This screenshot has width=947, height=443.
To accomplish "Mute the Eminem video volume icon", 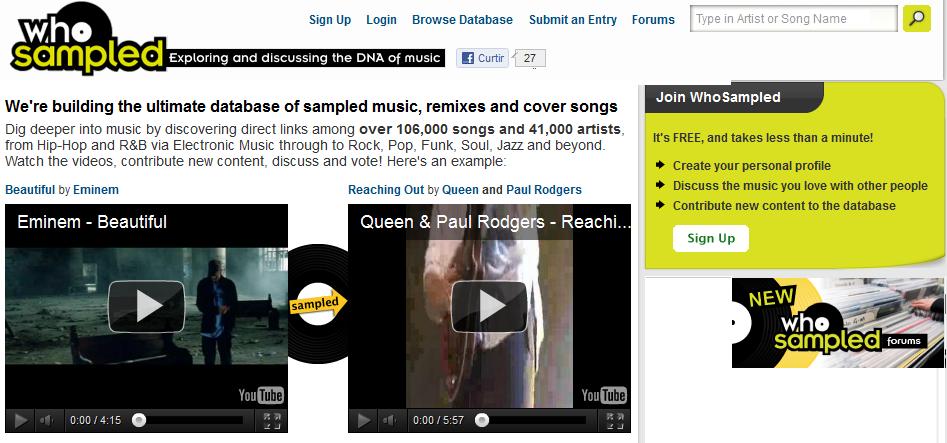I will tap(47, 420).
